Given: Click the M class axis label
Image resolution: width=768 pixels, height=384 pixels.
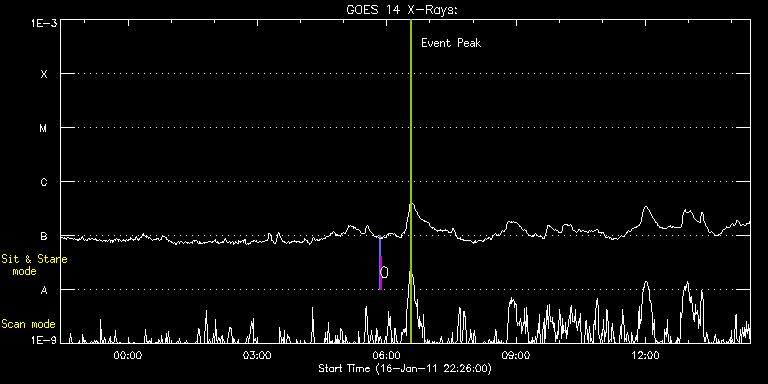Looking at the screenshot, I should click(44, 128).
